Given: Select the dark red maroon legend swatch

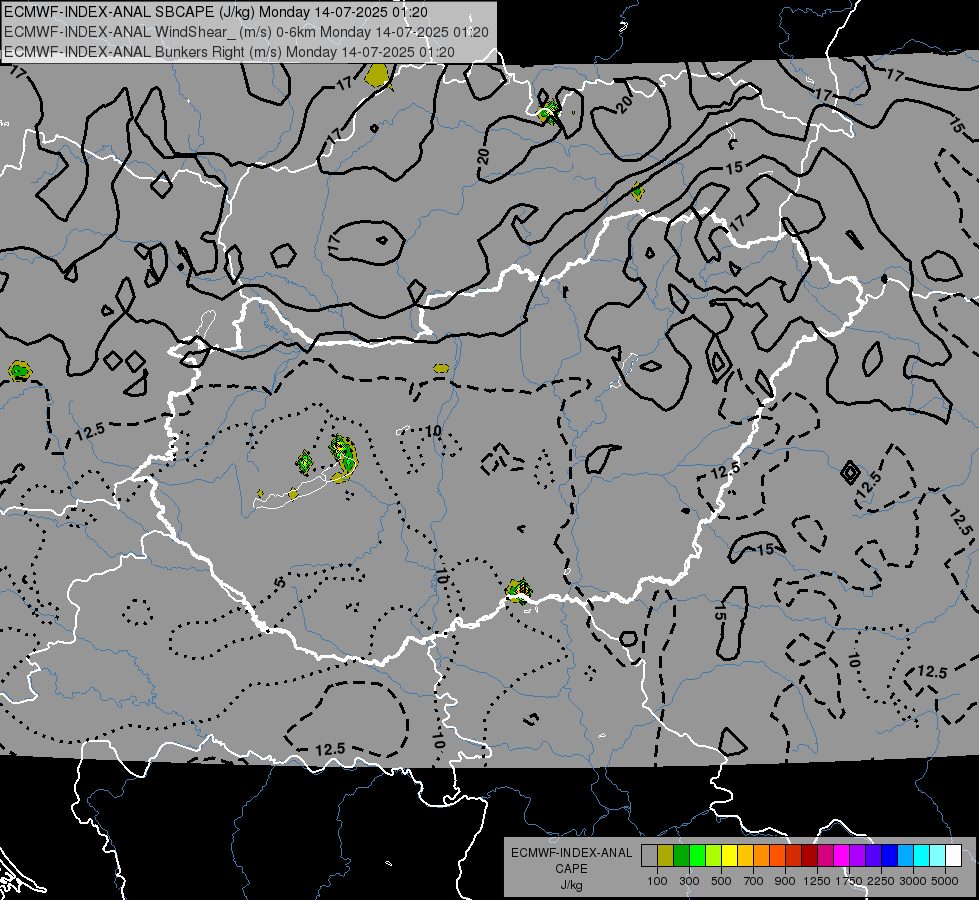Looking at the screenshot, I should pyautogui.click(x=810, y=856).
